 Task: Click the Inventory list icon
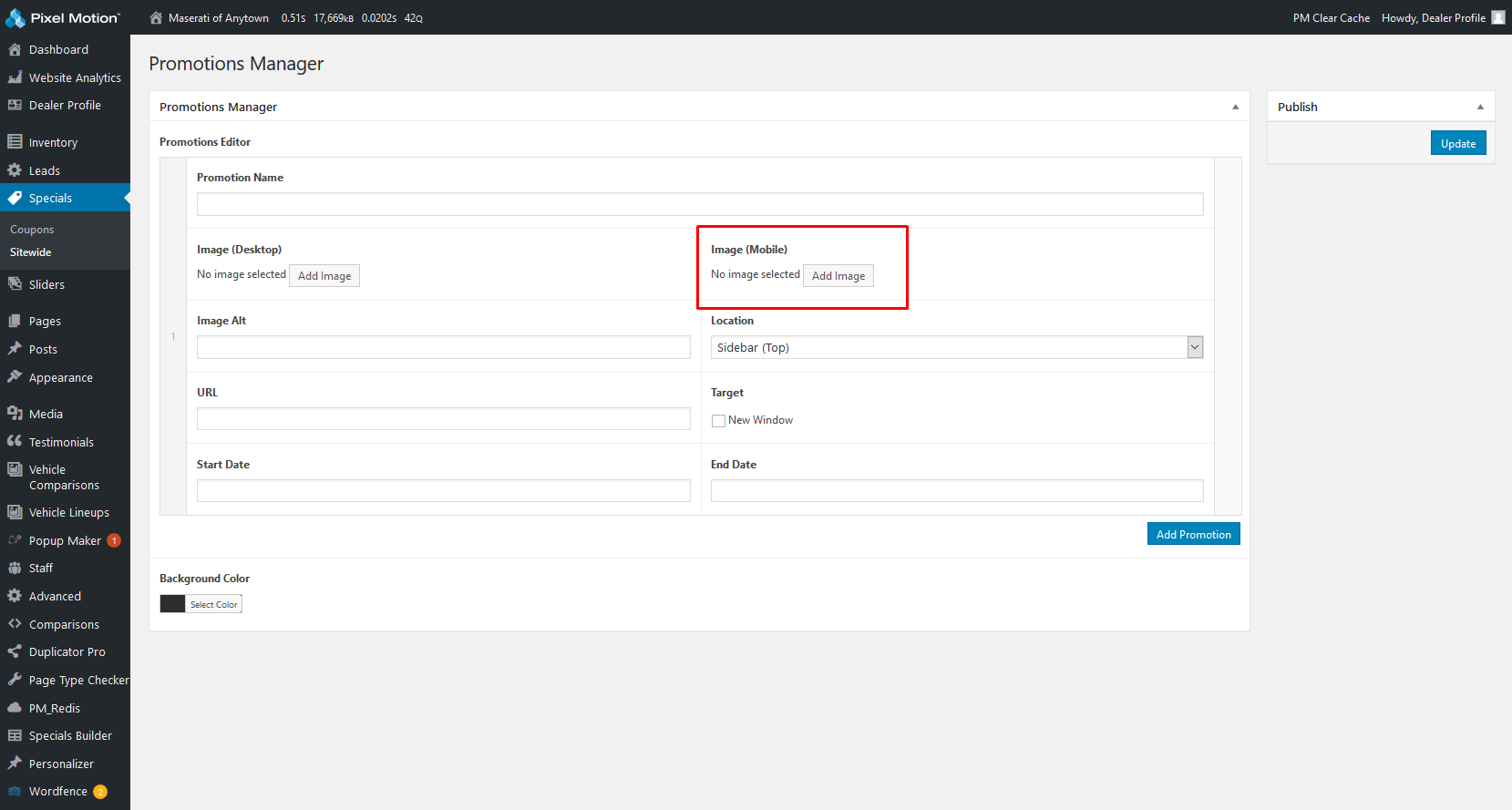coord(15,142)
